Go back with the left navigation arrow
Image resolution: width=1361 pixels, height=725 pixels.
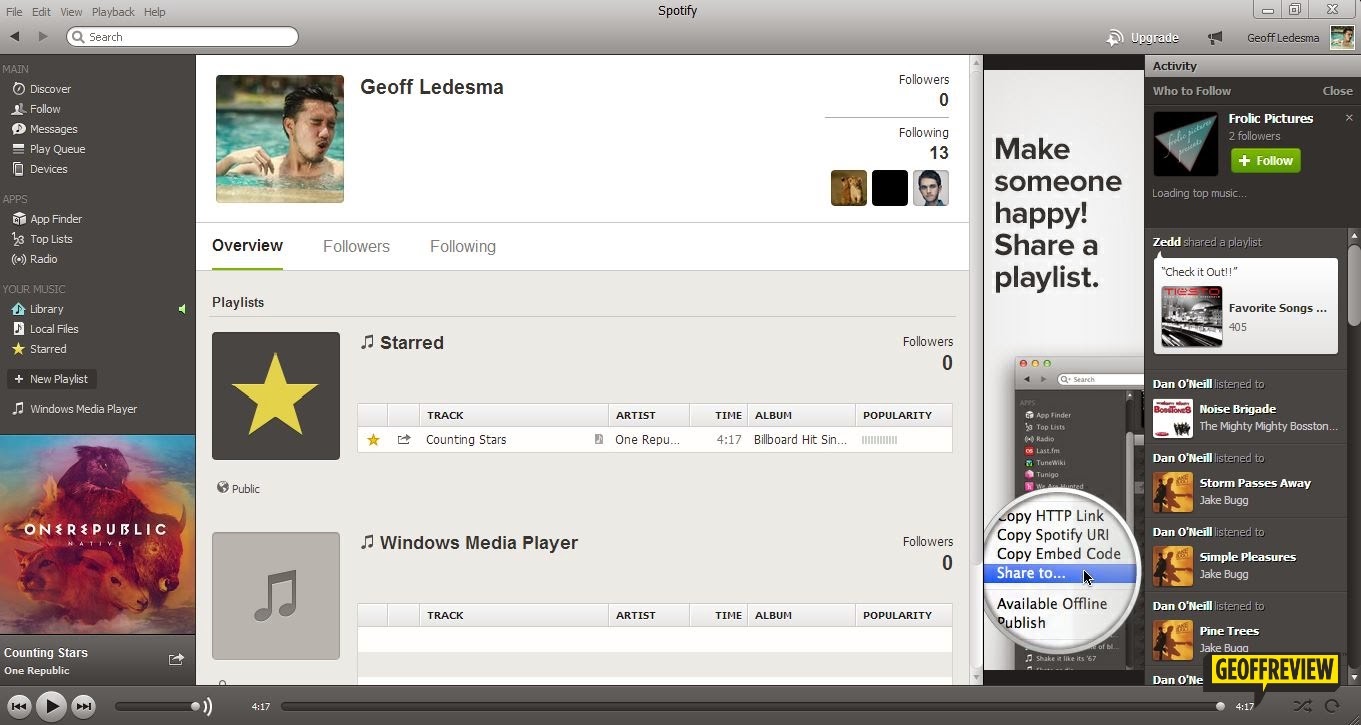click(x=15, y=37)
